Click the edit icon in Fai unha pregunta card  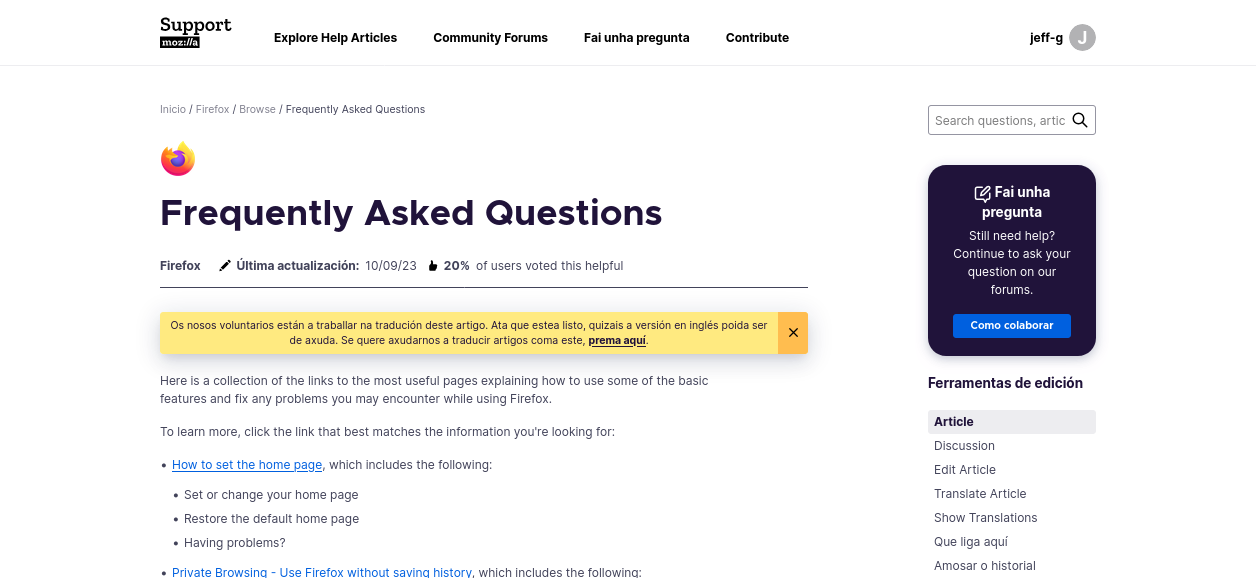tap(982, 193)
